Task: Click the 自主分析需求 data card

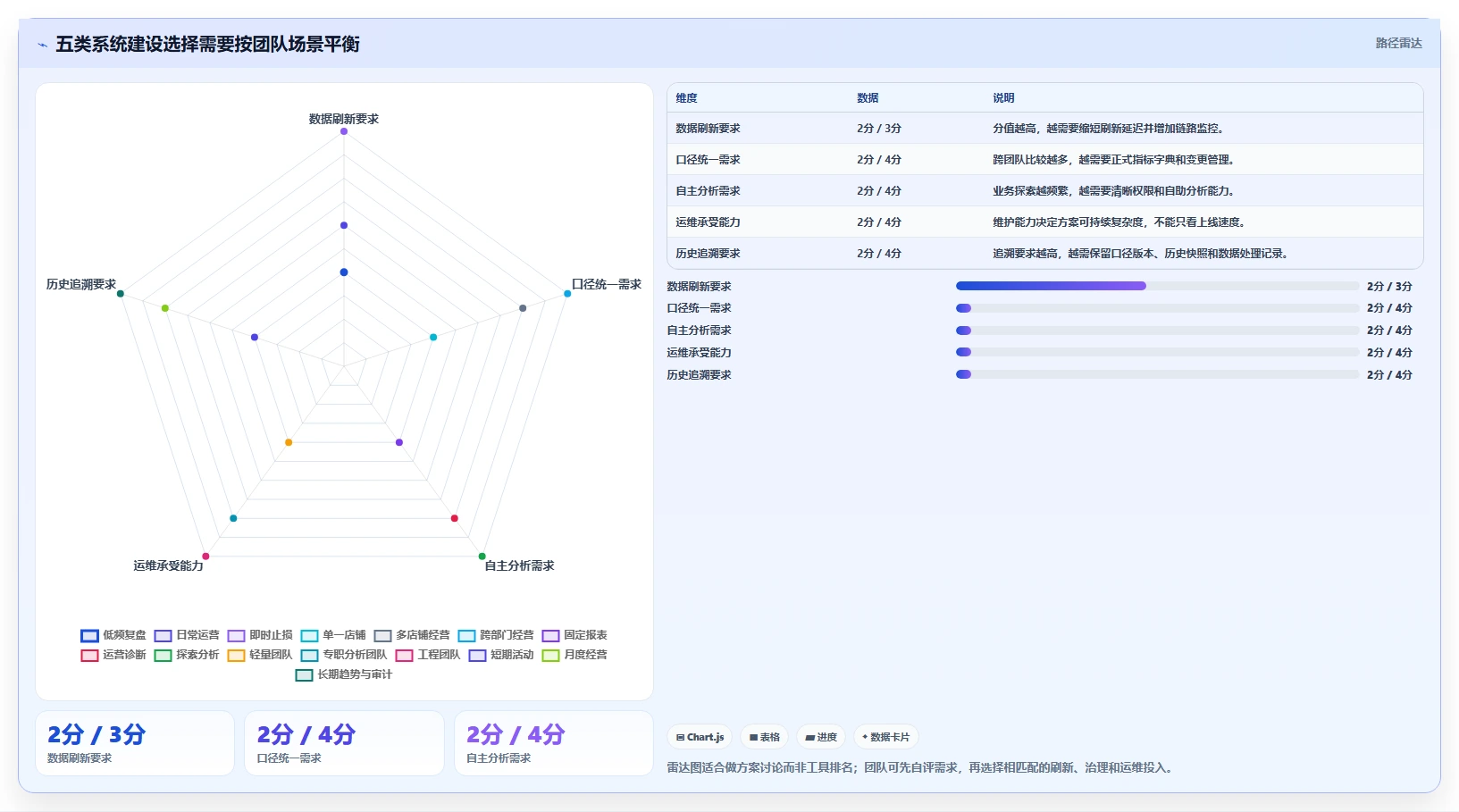Action: pyautogui.click(x=554, y=743)
